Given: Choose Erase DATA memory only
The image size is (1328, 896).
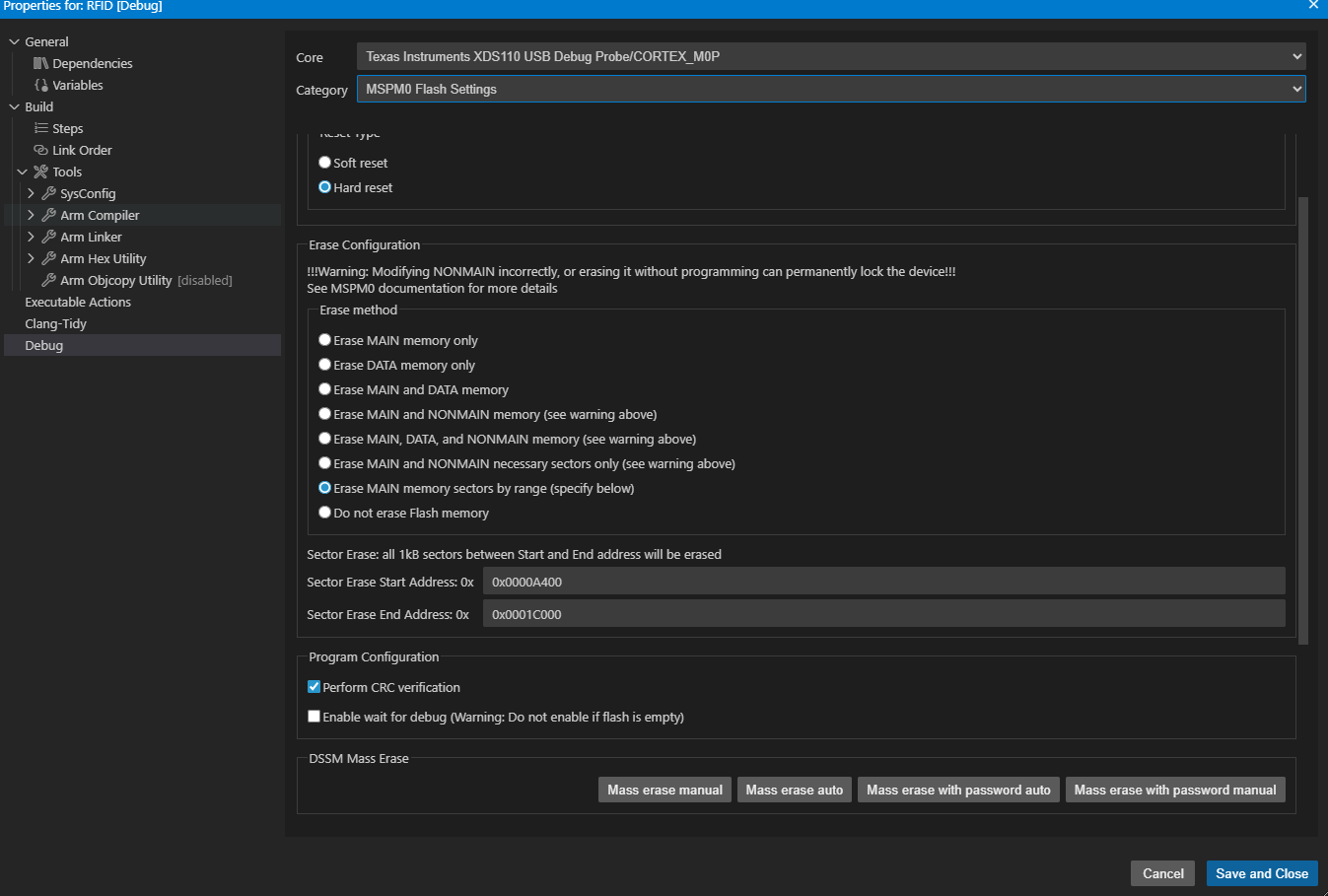Looking at the screenshot, I should click(324, 365).
